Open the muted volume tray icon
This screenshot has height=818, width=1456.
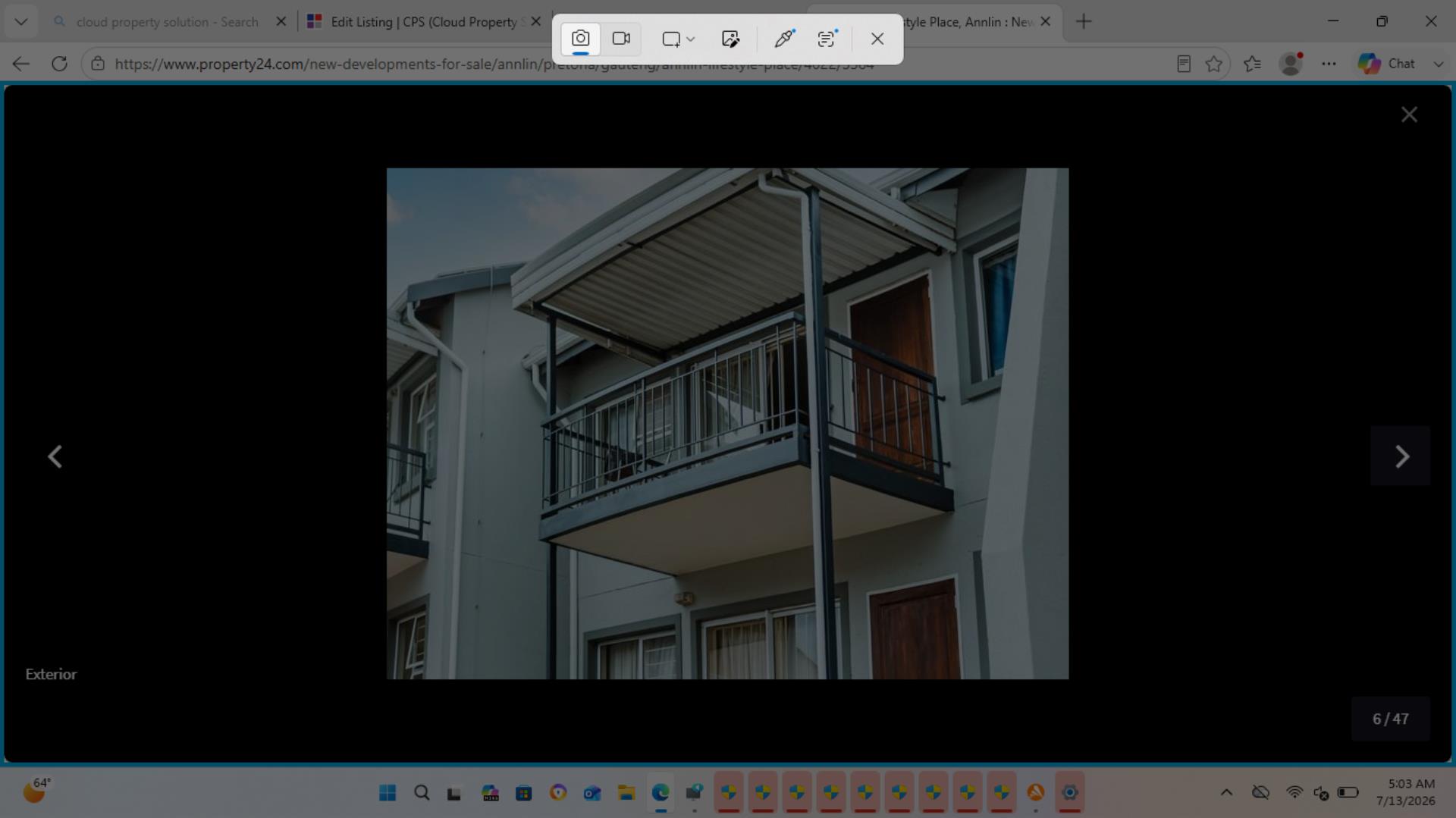1321,793
